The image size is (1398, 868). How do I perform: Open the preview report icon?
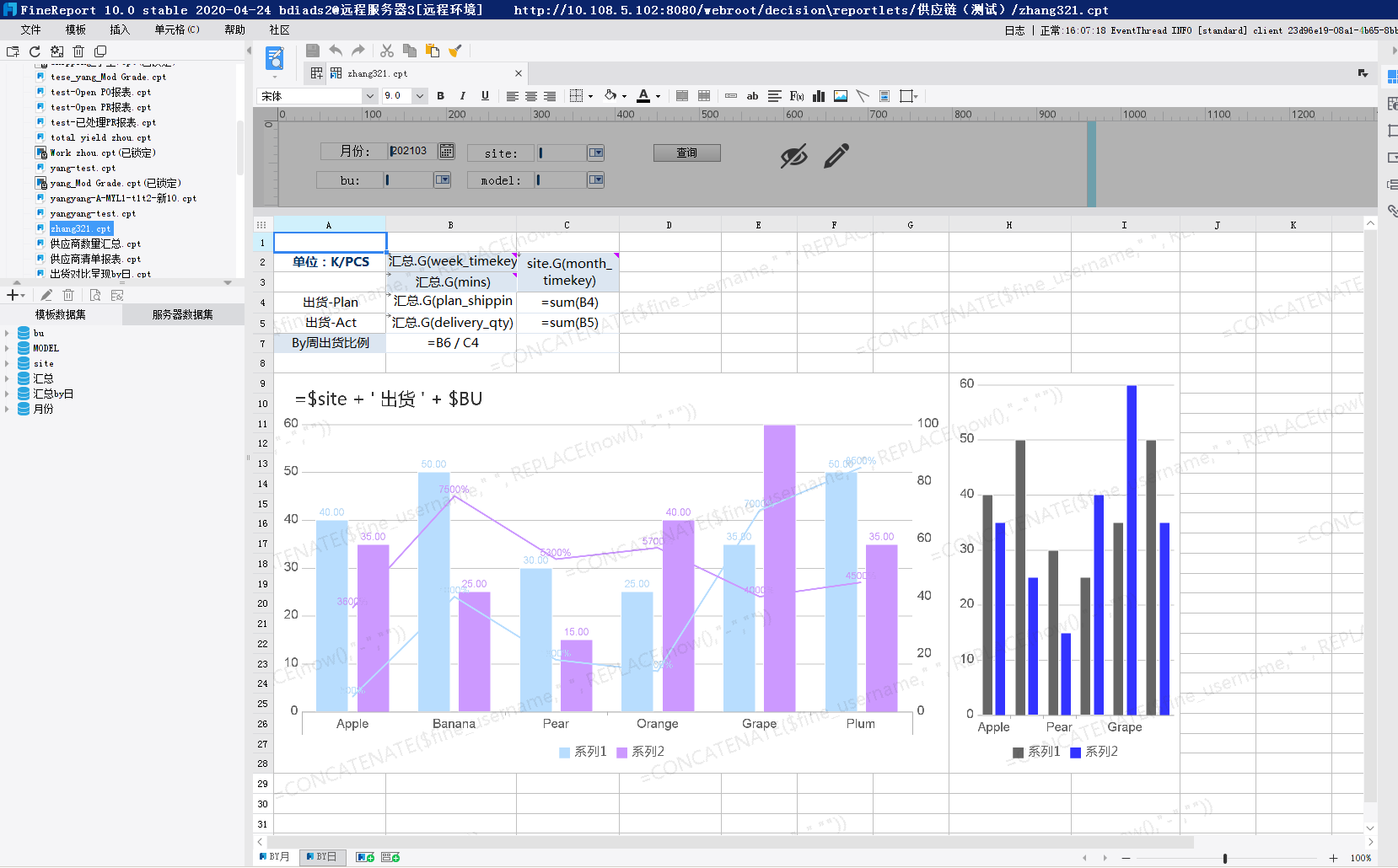(x=275, y=58)
